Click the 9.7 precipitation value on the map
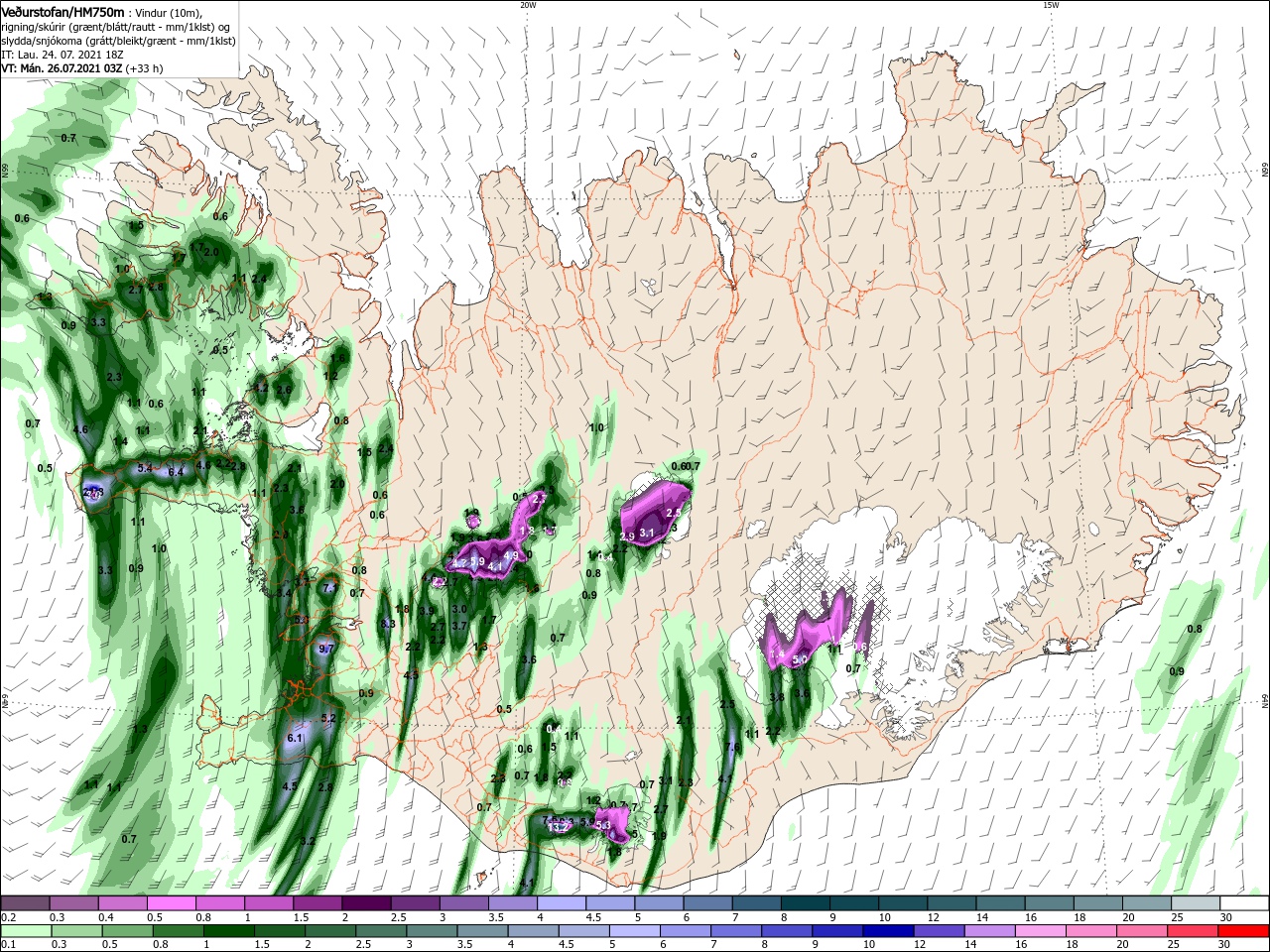 pyautogui.click(x=326, y=649)
